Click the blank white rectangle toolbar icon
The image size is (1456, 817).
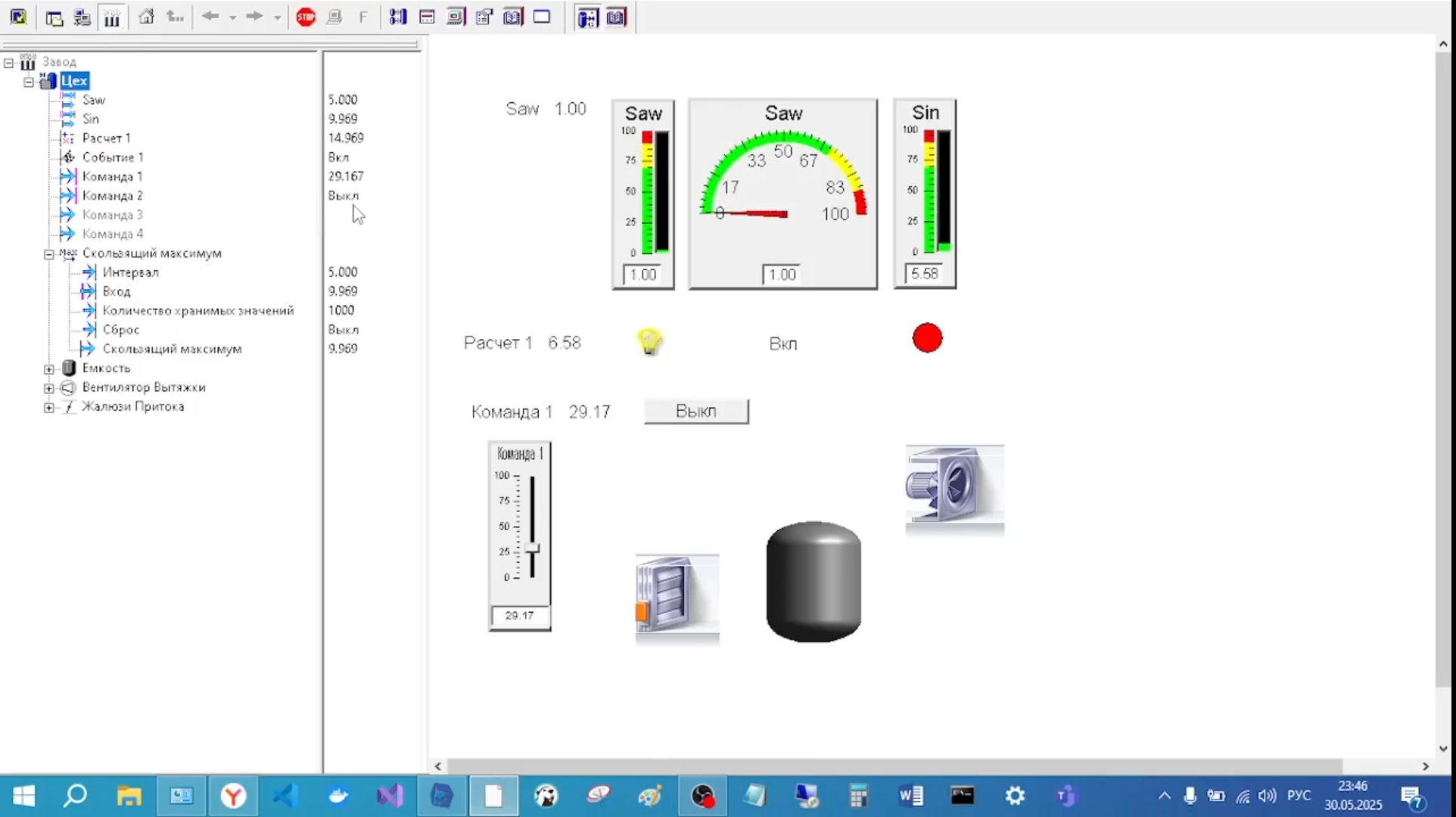point(542,17)
